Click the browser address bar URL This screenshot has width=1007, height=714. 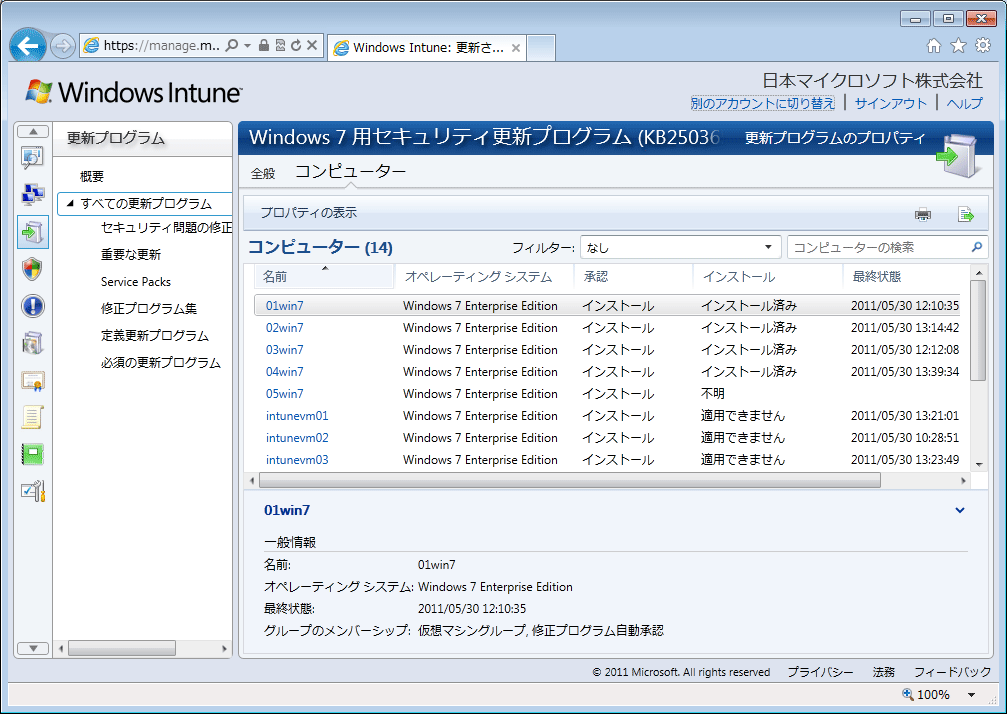(162, 46)
